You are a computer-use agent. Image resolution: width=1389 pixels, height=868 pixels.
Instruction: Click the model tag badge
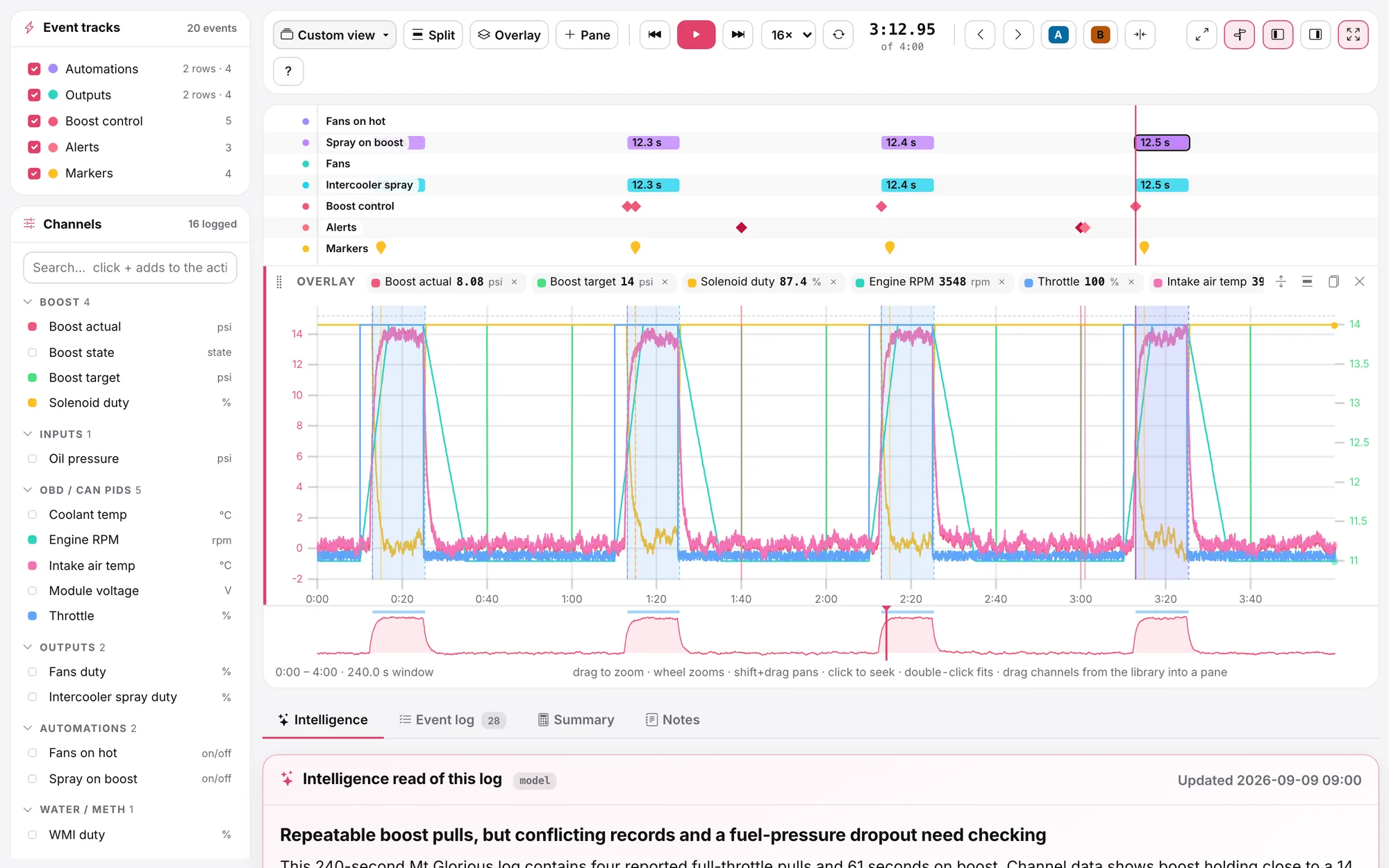point(535,781)
